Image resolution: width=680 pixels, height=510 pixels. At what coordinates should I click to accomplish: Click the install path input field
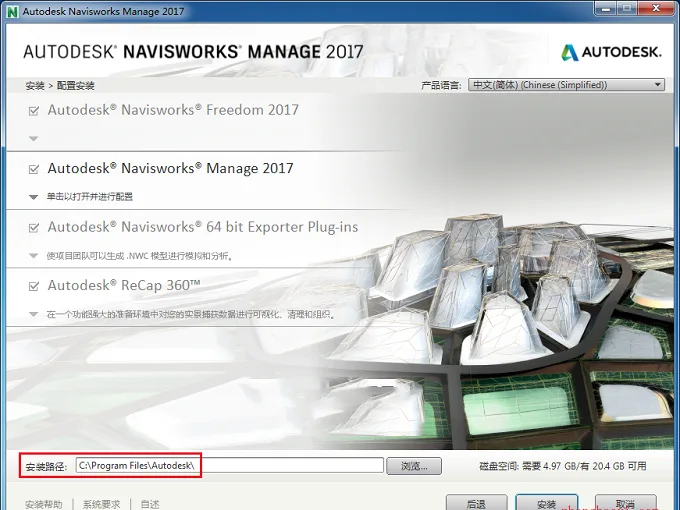(230, 465)
